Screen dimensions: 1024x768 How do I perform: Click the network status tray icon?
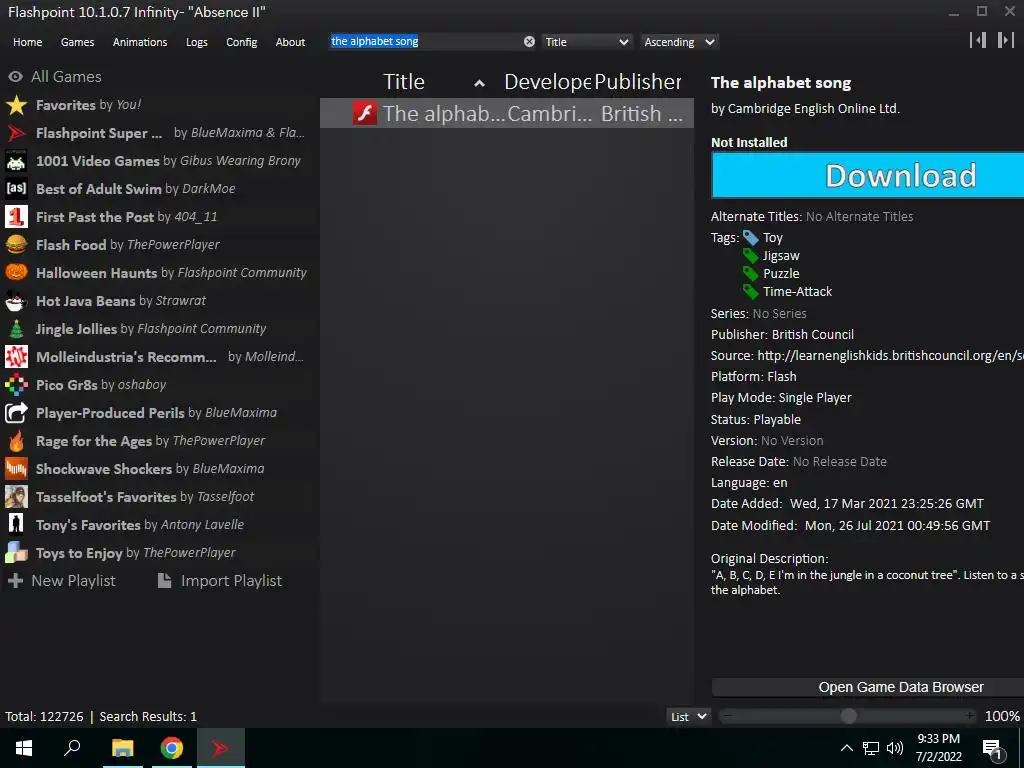pyautogui.click(x=871, y=748)
